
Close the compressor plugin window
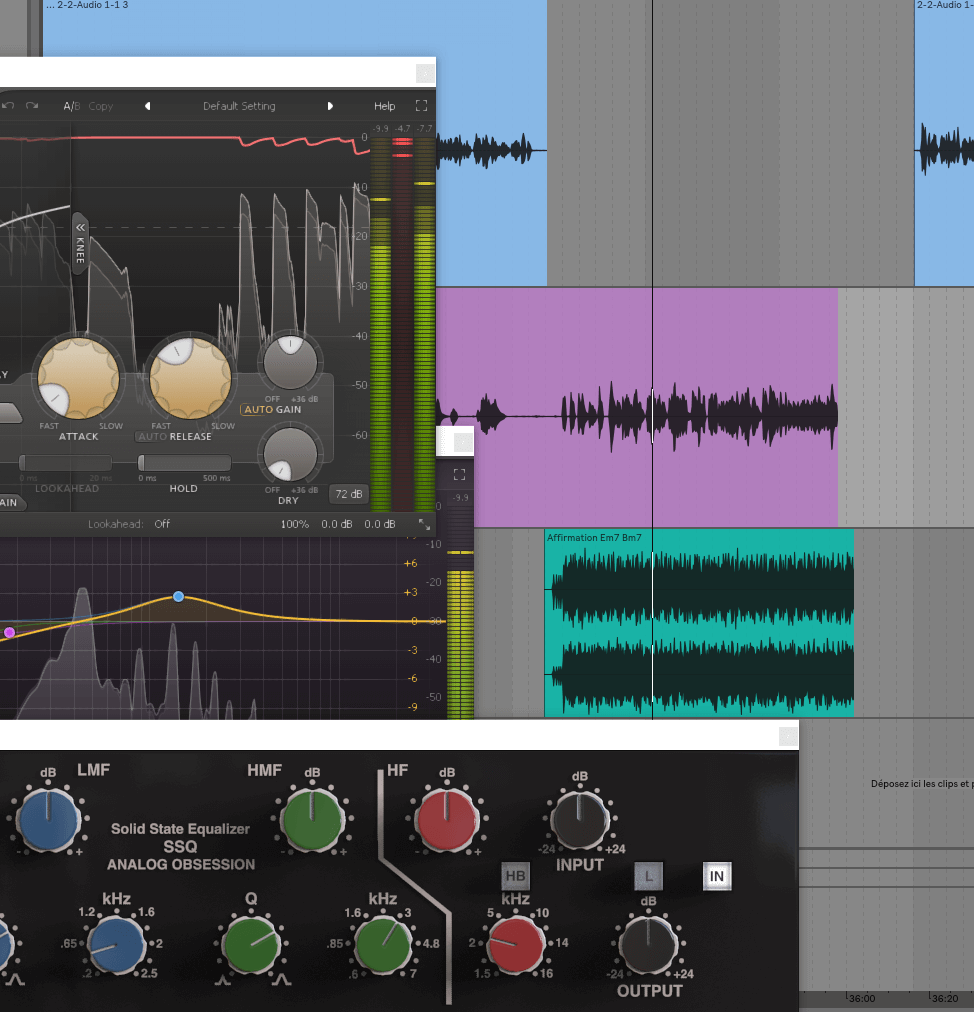(x=425, y=74)
